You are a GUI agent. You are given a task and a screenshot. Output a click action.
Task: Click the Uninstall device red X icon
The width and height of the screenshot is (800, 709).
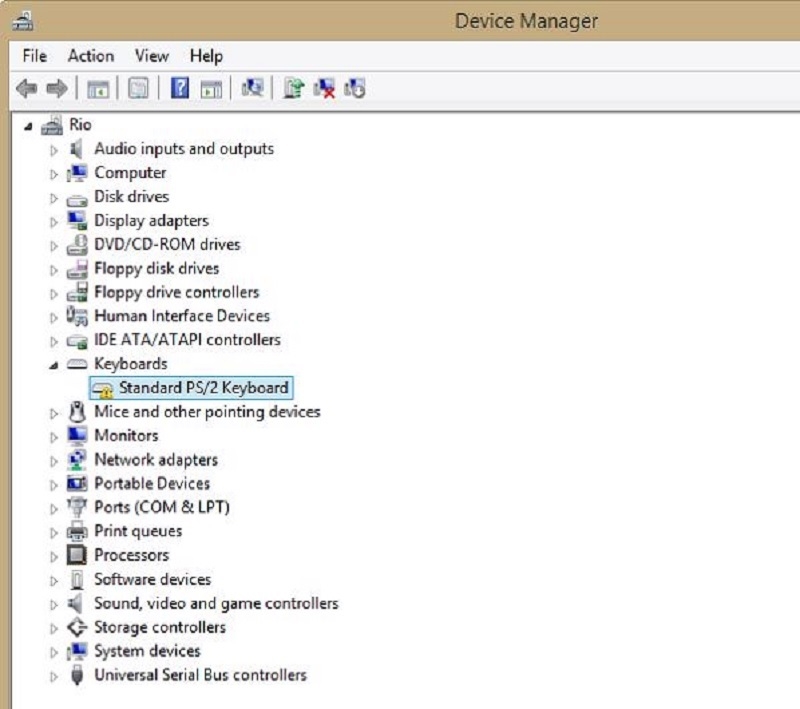click(x=324, y=89)
